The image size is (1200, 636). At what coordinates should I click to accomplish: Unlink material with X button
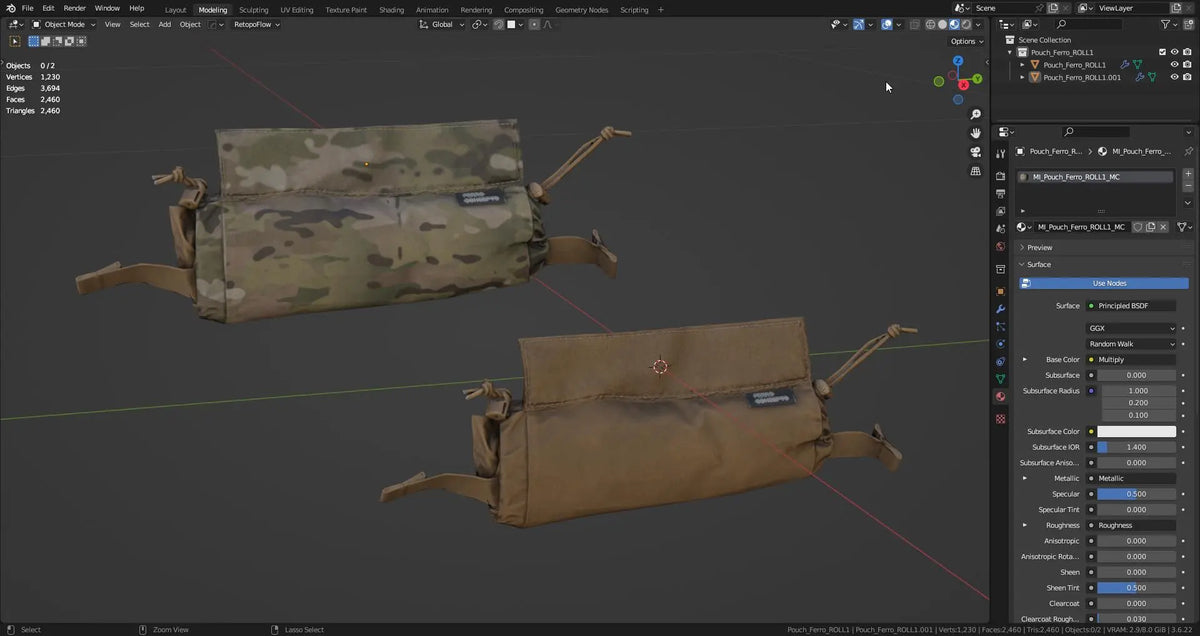pos(1163,227)
